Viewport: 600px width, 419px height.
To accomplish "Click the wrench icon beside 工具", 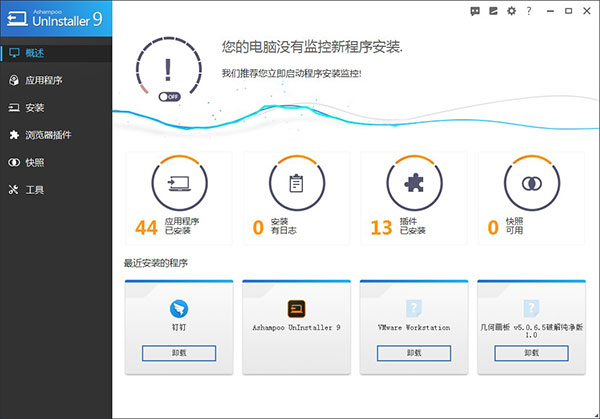I will coord(14,190).
